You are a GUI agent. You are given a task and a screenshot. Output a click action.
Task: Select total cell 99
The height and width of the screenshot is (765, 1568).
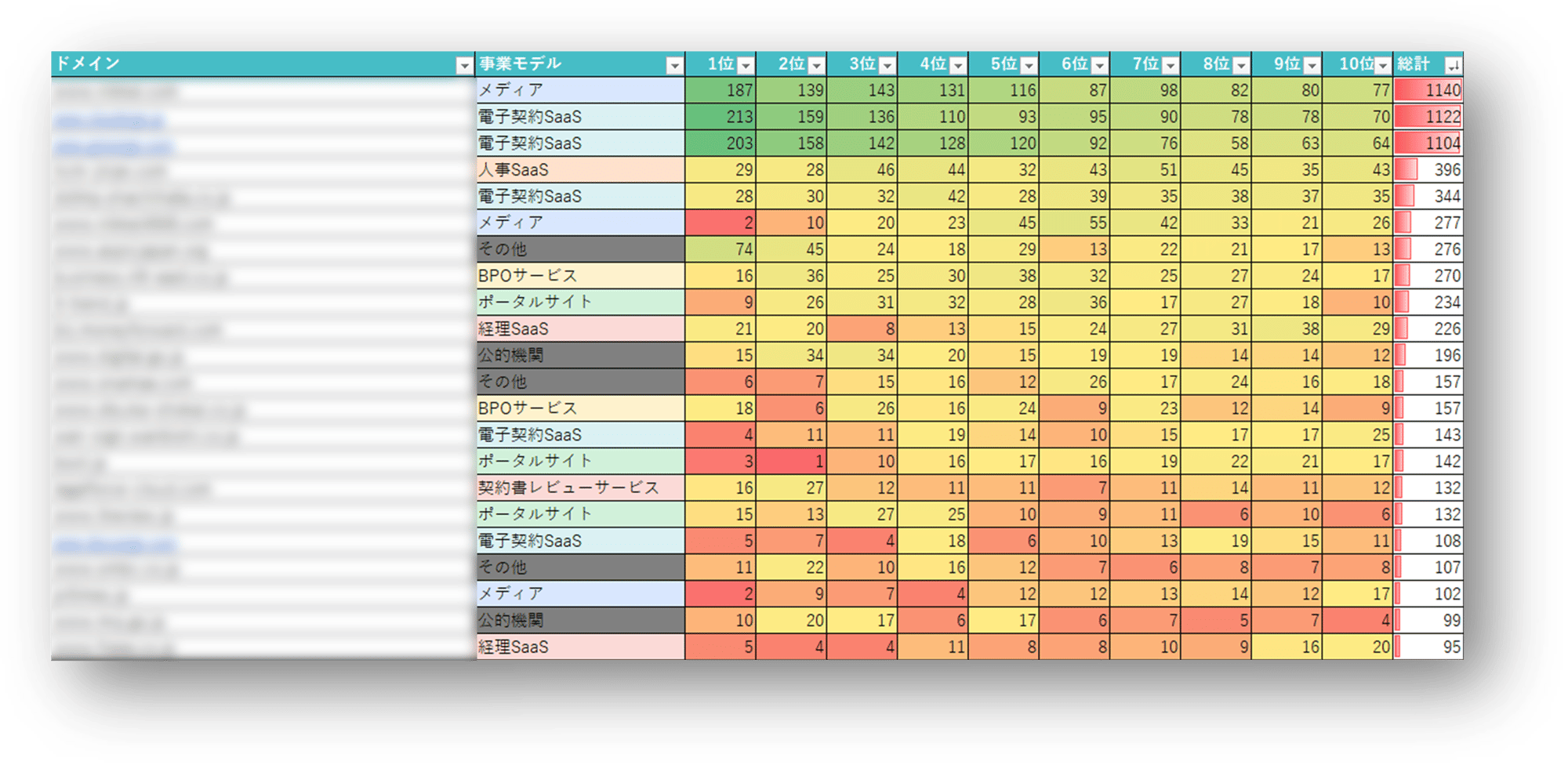point(1428,621)
